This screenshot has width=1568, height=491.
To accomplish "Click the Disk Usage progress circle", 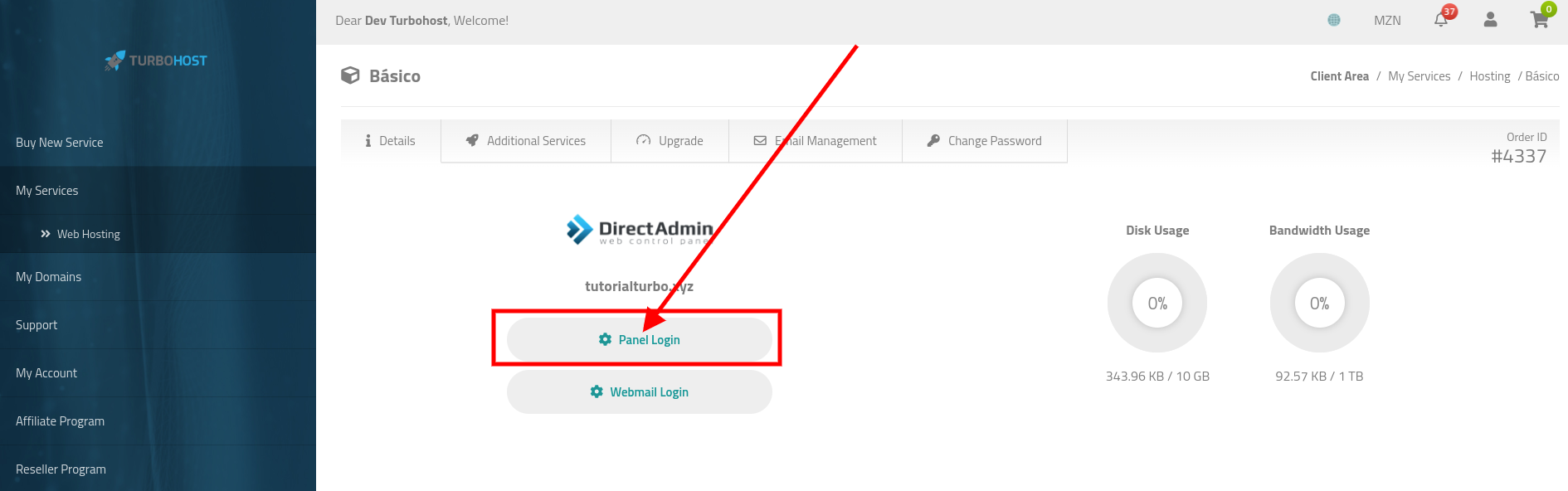I will coord(1157,303).
